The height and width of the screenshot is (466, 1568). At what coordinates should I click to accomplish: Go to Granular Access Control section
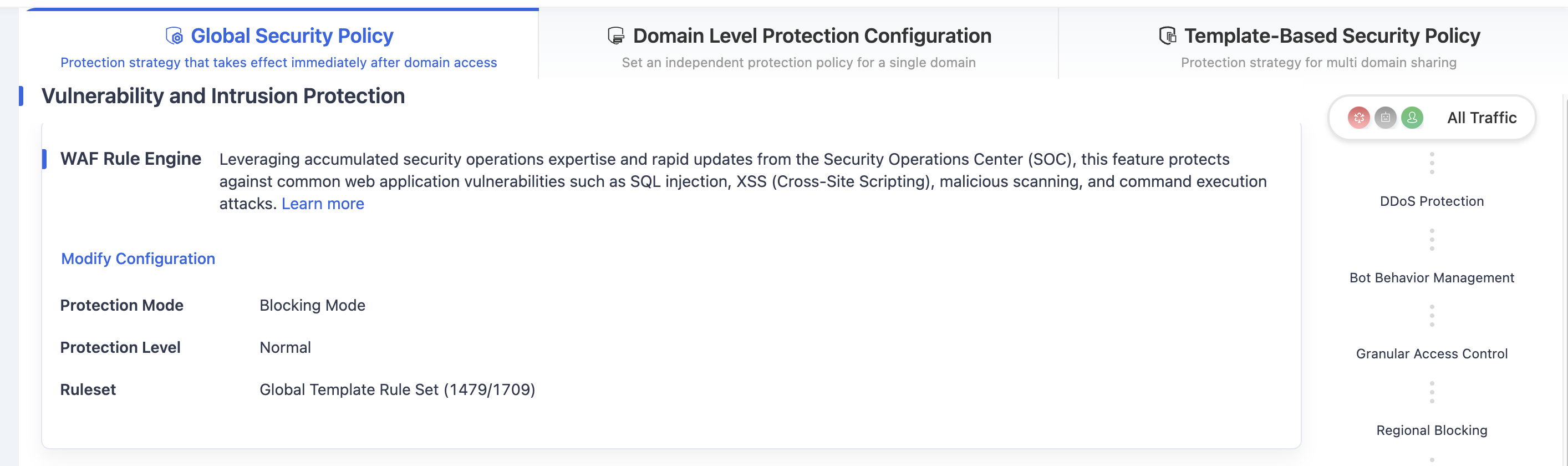tap(1432, 354)
